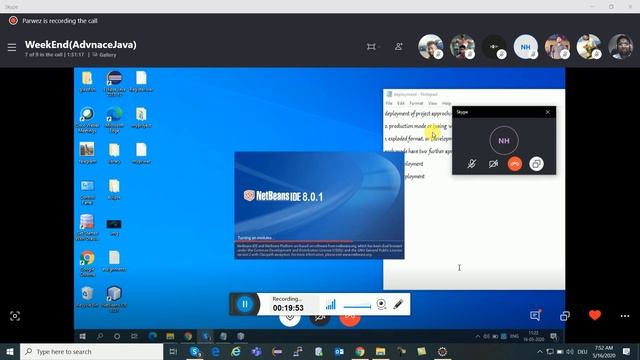Open Notepad Format menu
The width and height of the screenshot is (640, 360).
click(x=416, y=103)
